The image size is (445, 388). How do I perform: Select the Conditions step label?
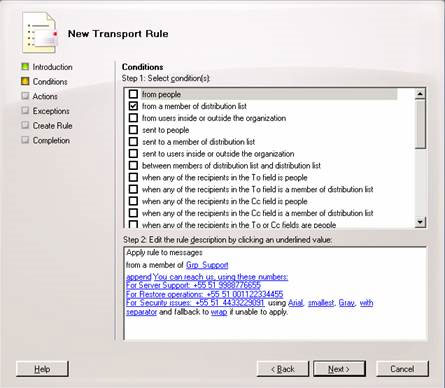tap(50, 82)
